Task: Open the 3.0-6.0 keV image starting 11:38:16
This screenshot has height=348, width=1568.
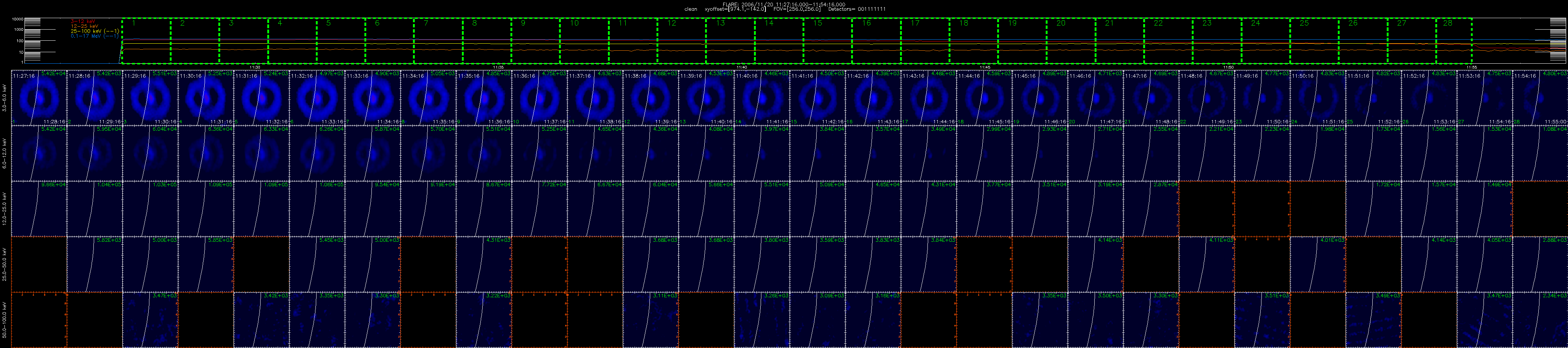Action: click(x=651, y=97)
